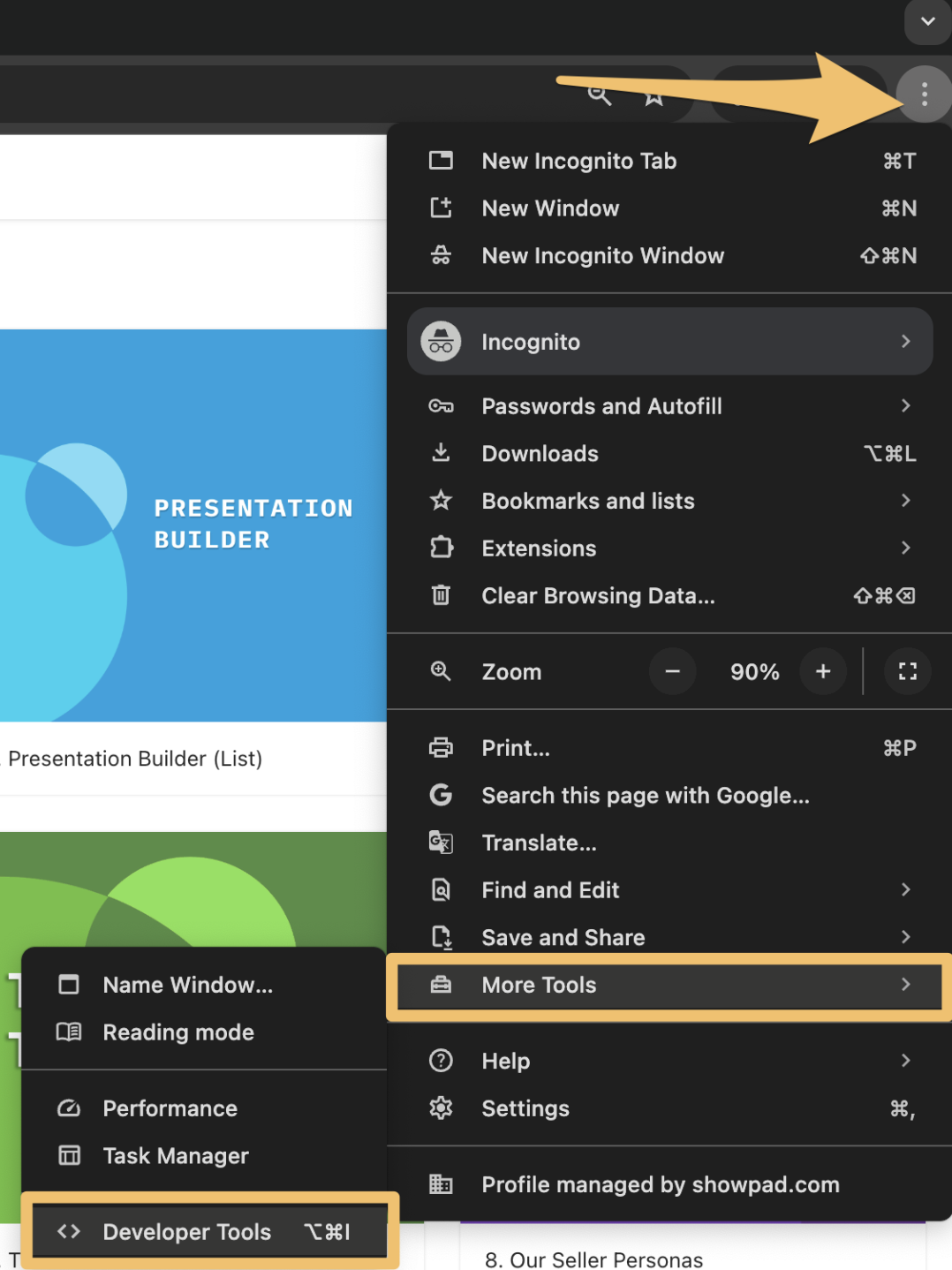Select Search this page with Google
952x1270 pixels.
(x=669, y=795)
